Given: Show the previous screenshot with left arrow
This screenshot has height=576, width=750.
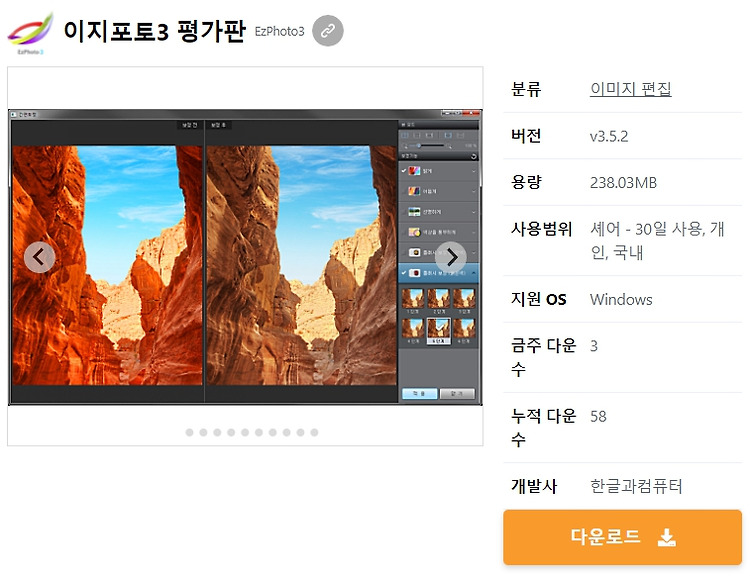Looking at the screenshot, I should point(39,257).
